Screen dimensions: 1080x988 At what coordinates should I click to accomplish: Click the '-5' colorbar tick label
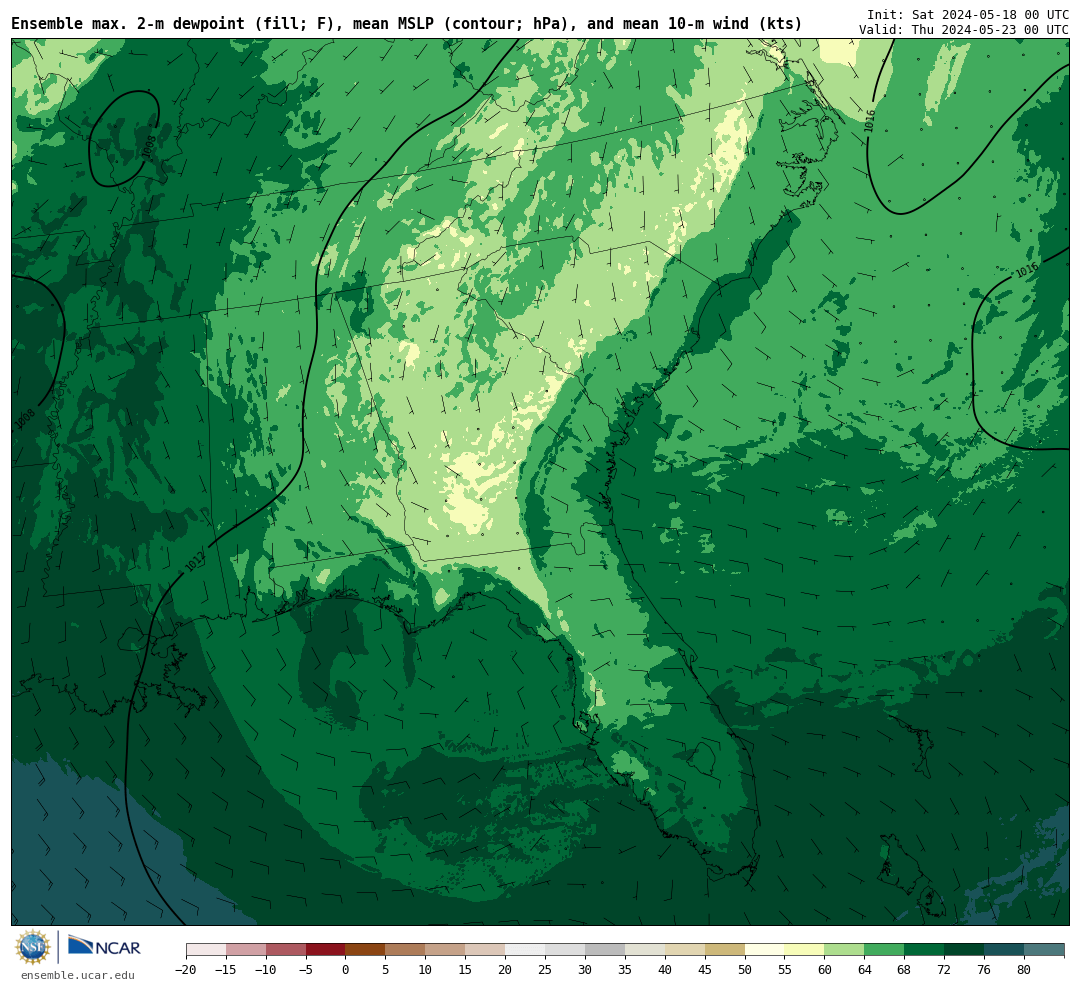[x=306, y=970]
